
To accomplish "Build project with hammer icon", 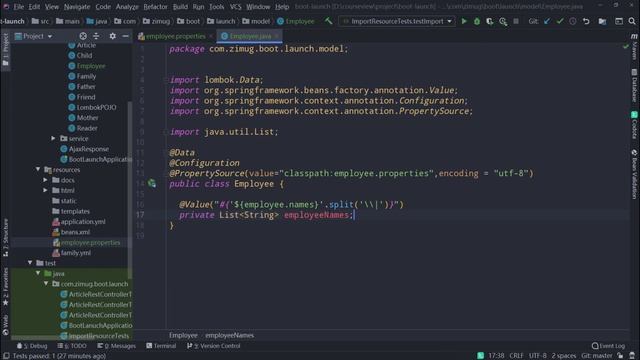I will tap(329, 21).
